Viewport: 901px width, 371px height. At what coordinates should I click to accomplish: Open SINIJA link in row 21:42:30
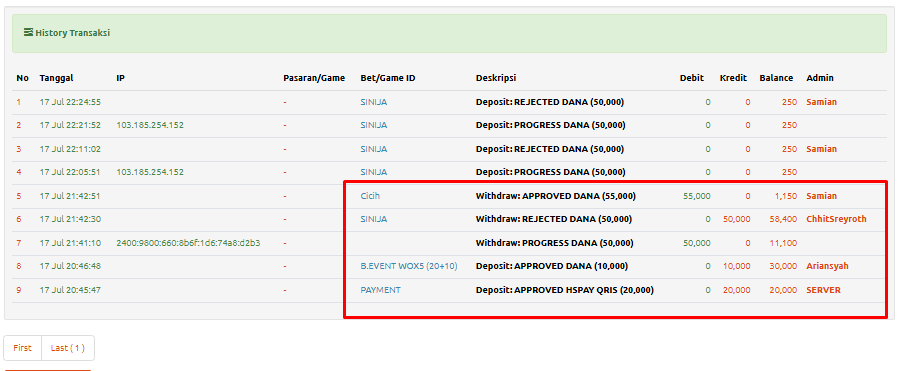click(374, 219)
